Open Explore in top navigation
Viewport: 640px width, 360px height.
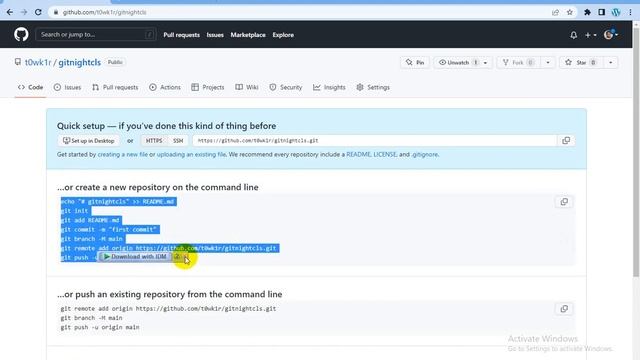click(283, 35)
